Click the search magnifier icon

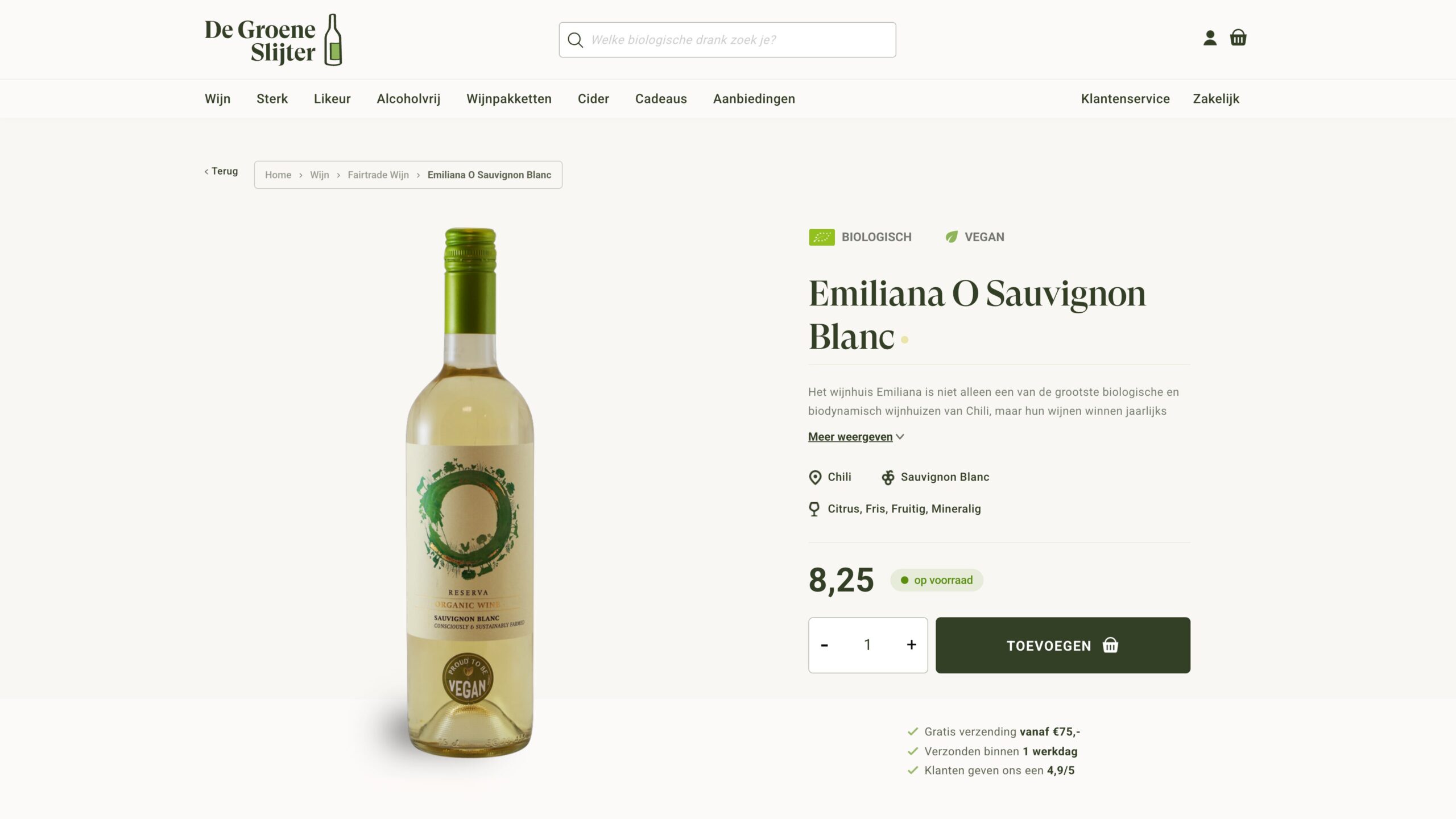[x=575, y=40]
